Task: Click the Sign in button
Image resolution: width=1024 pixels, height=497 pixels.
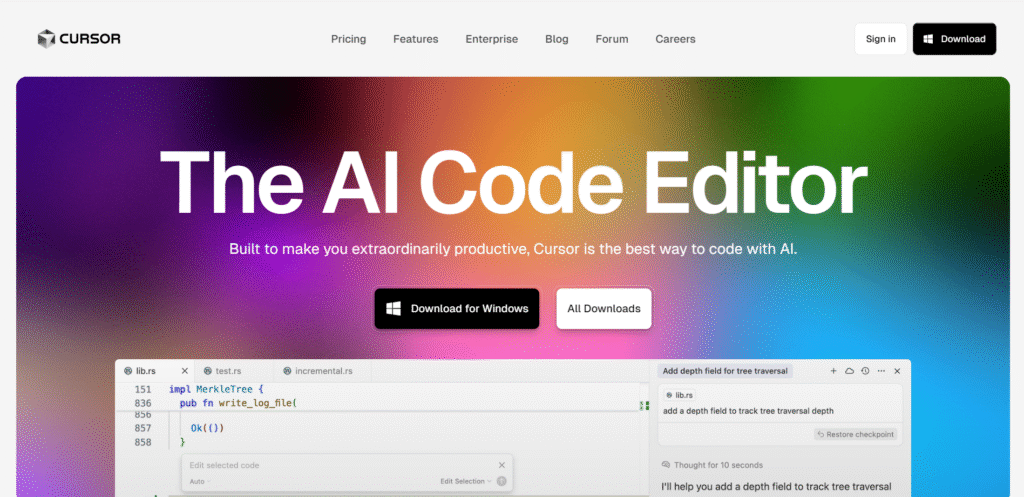Action: point(880,39)
